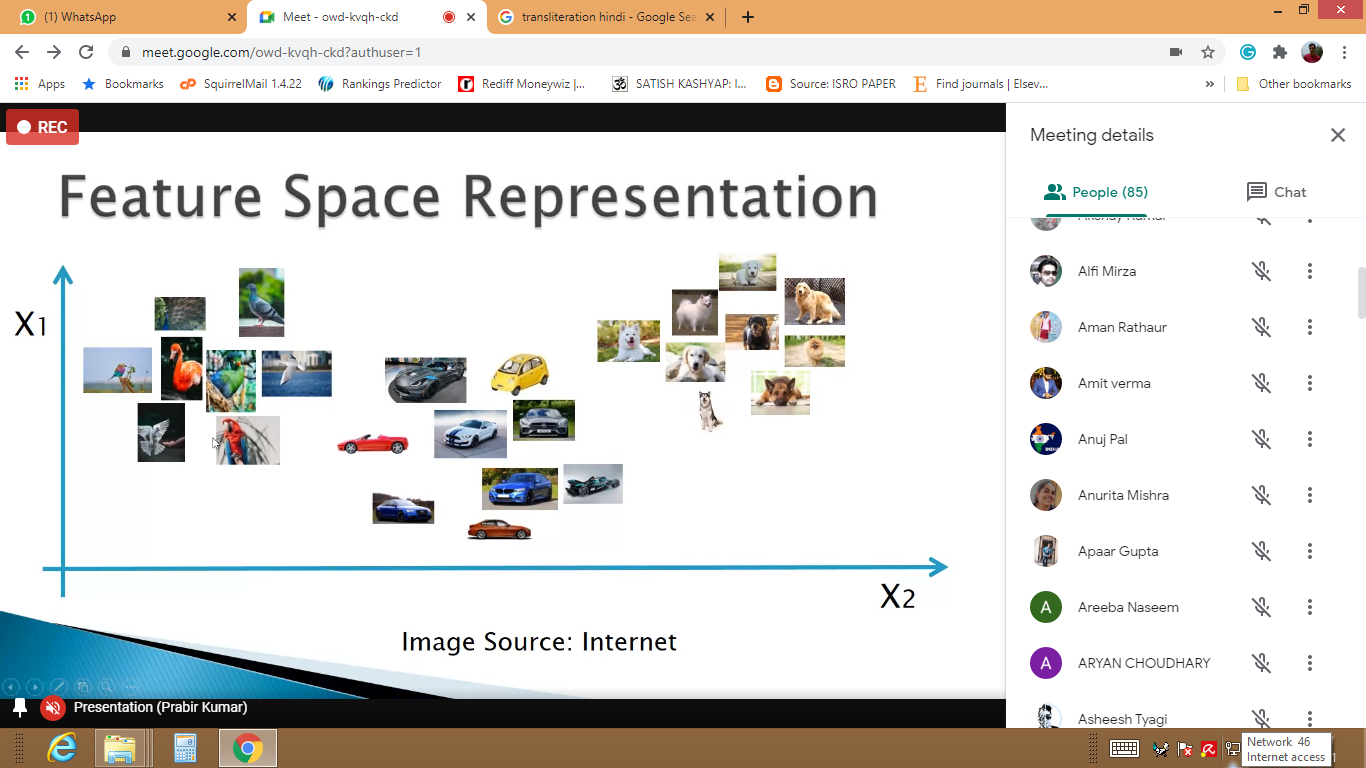Open the Chrome extensions puzzle icon
Viewport: 1366px width, 768px height.
(x=1279, y=52)
